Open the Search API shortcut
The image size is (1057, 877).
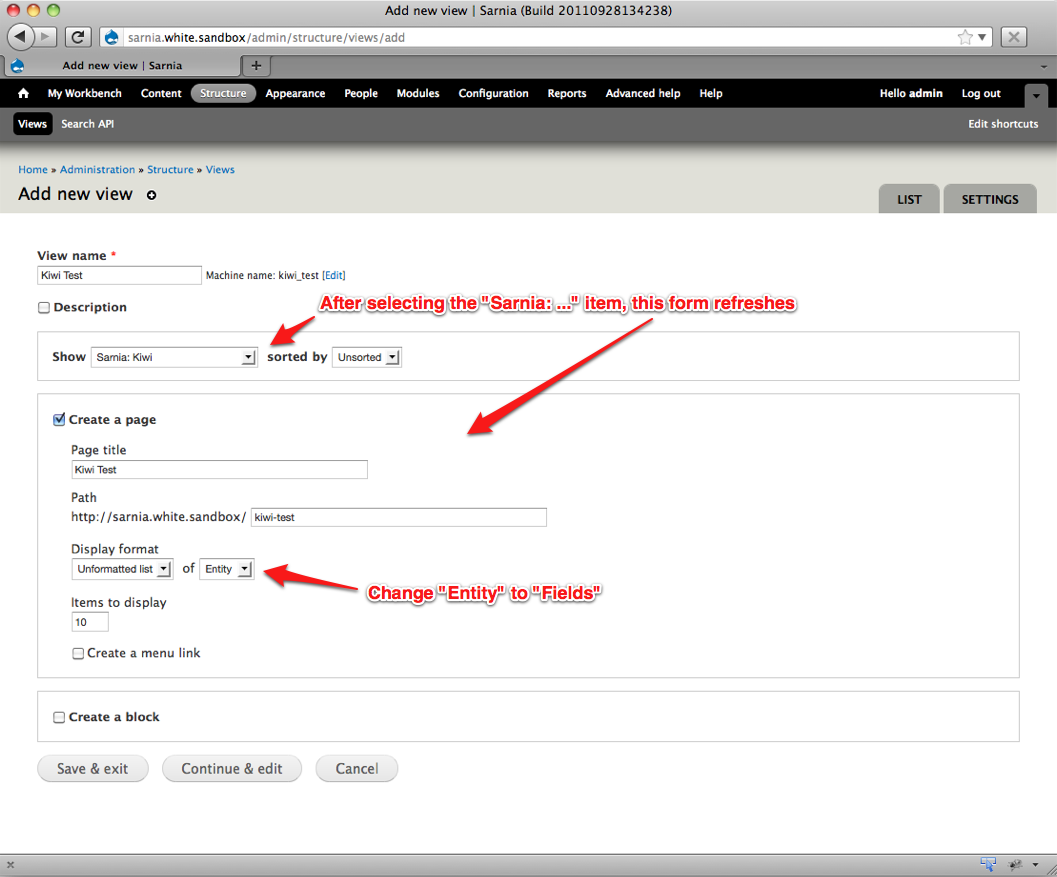[88, 123]
